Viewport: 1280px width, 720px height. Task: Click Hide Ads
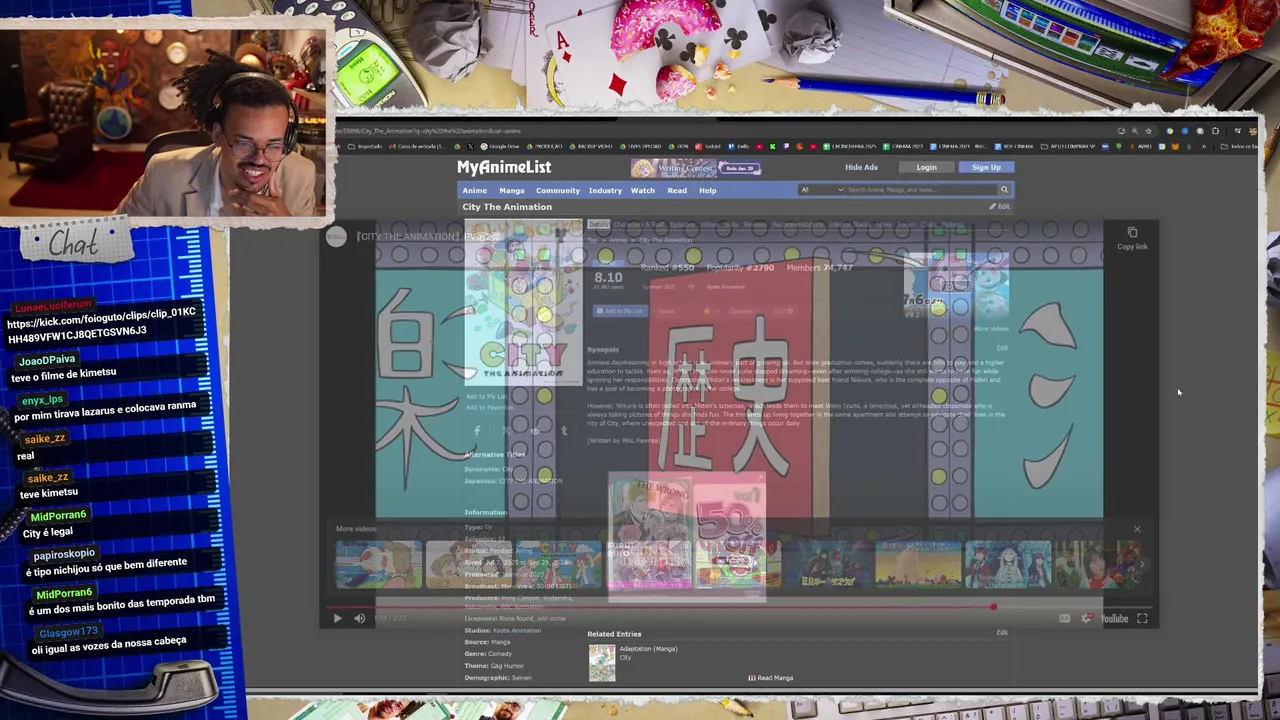[x=861, y=167]
